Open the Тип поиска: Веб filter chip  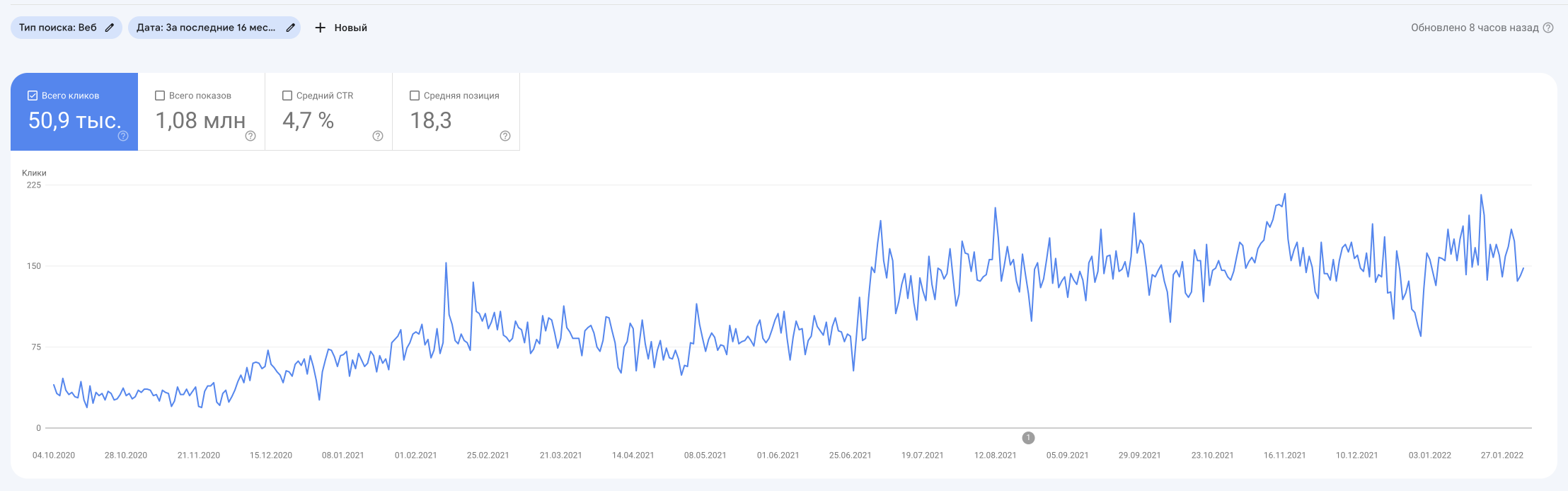click(x=58, y=28)
